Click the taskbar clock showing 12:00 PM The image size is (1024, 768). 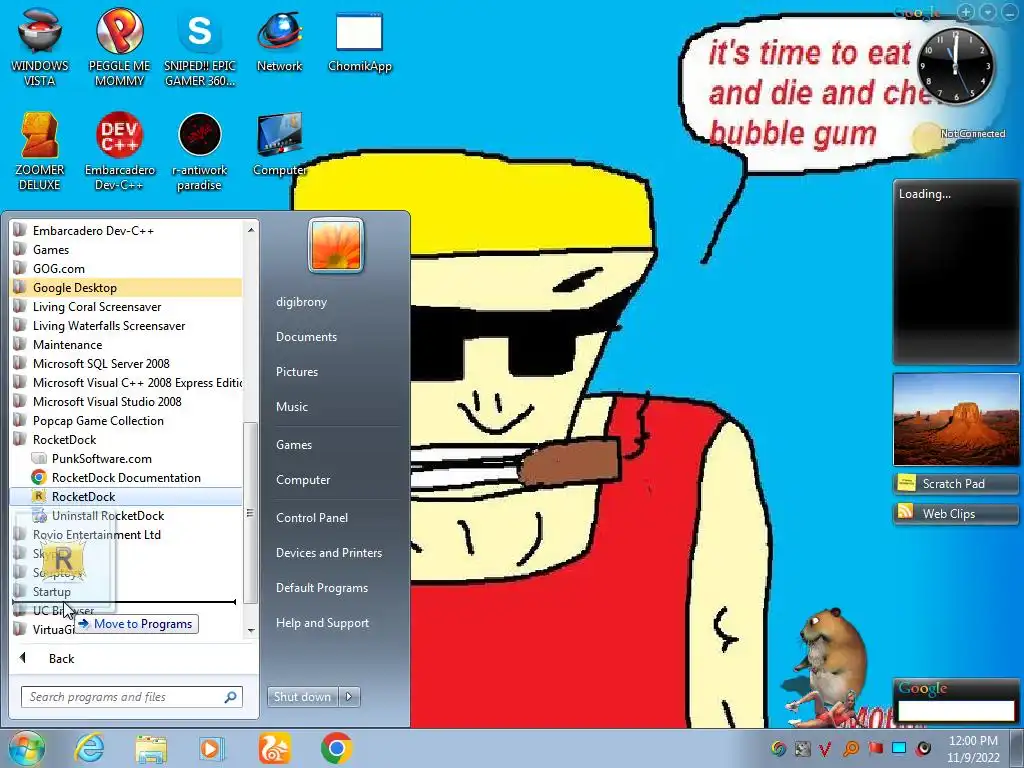tap(973, 749)
